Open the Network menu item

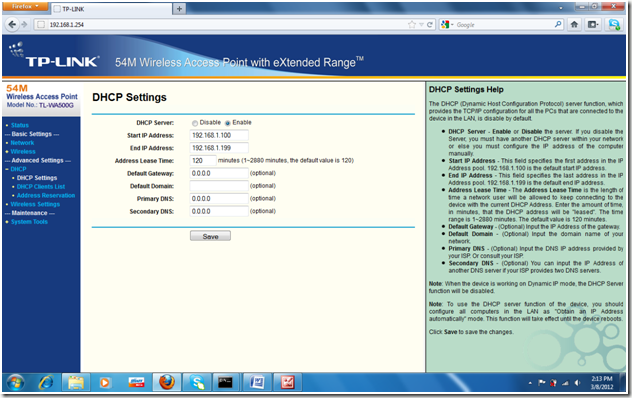pyautogui.click(x=22, y=143)
